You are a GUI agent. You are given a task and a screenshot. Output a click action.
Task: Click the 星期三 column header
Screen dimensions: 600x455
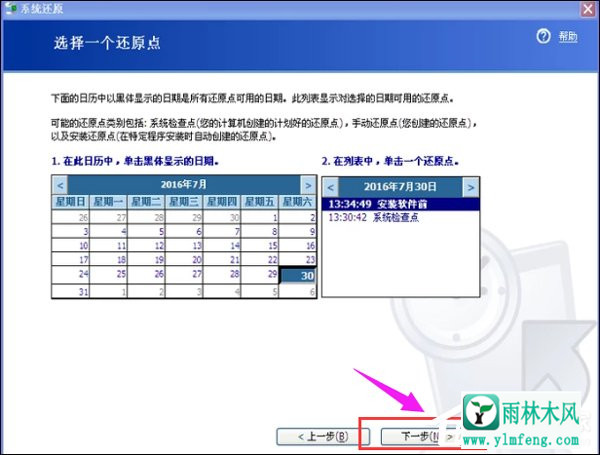[184, 202]
